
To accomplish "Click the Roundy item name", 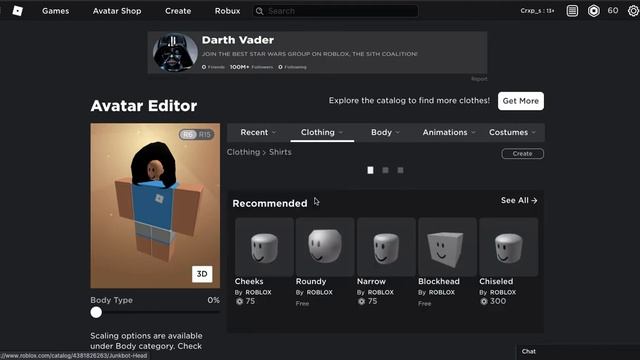I will (311, 281).
